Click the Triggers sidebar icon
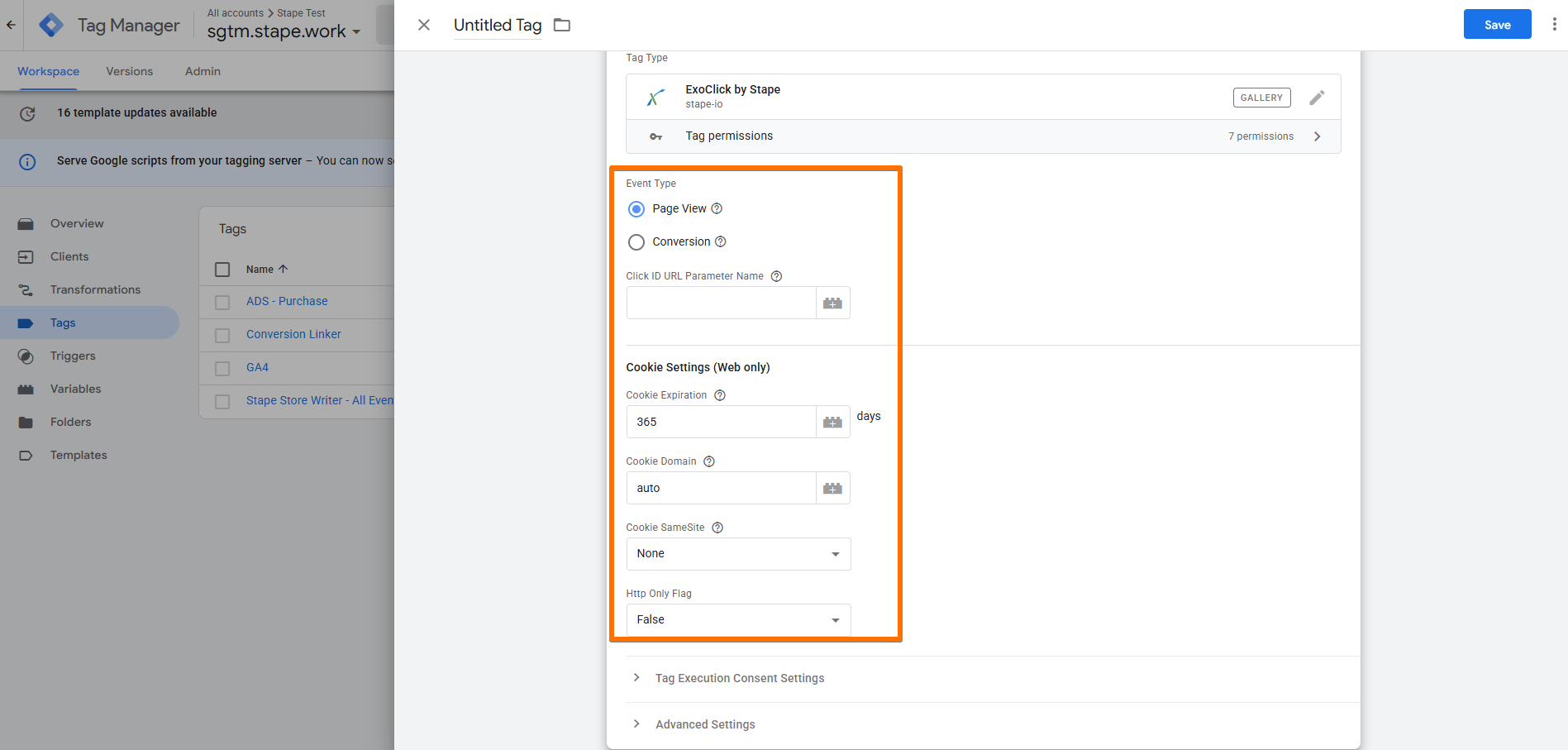The height and width of the screenshot is (750, 1568). [26, 356]
